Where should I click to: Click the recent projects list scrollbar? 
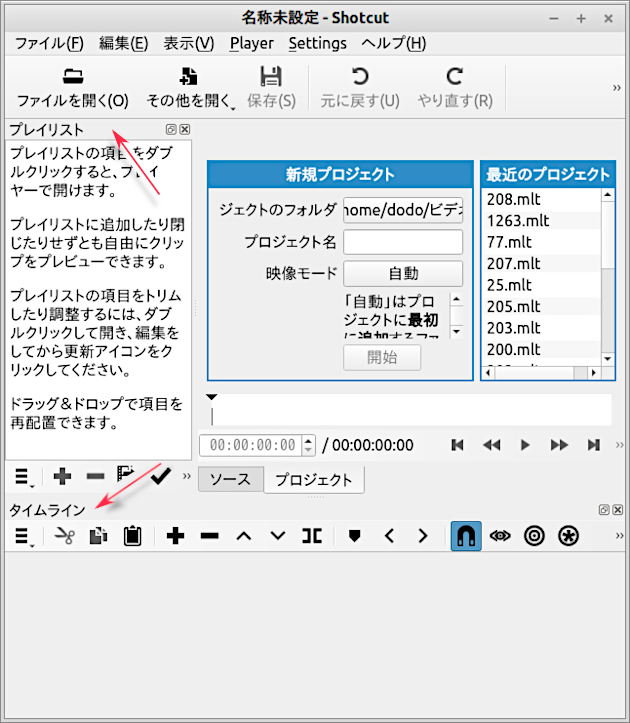point(608,280)
